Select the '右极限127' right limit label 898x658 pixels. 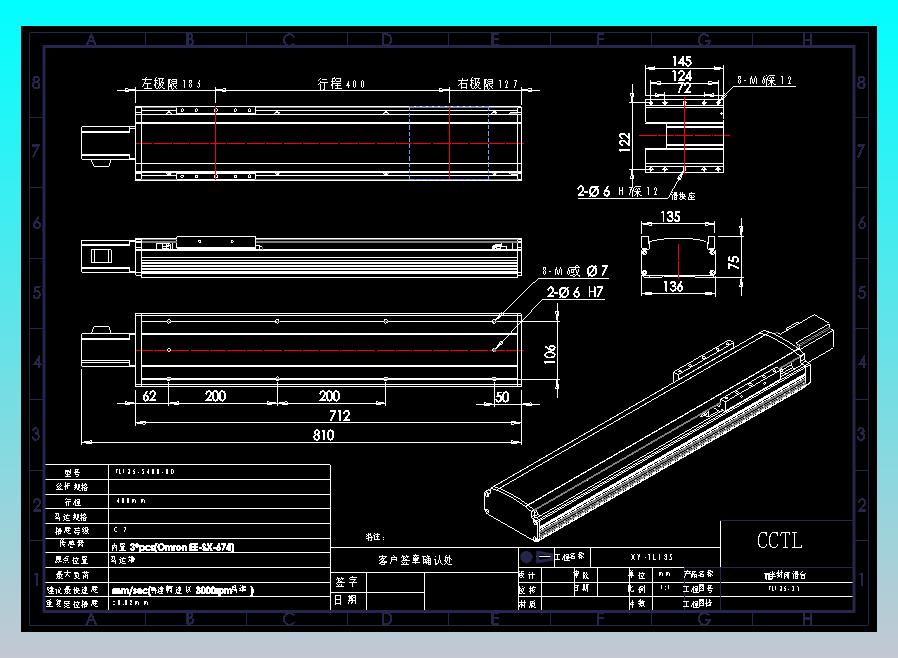click(487, 84)
